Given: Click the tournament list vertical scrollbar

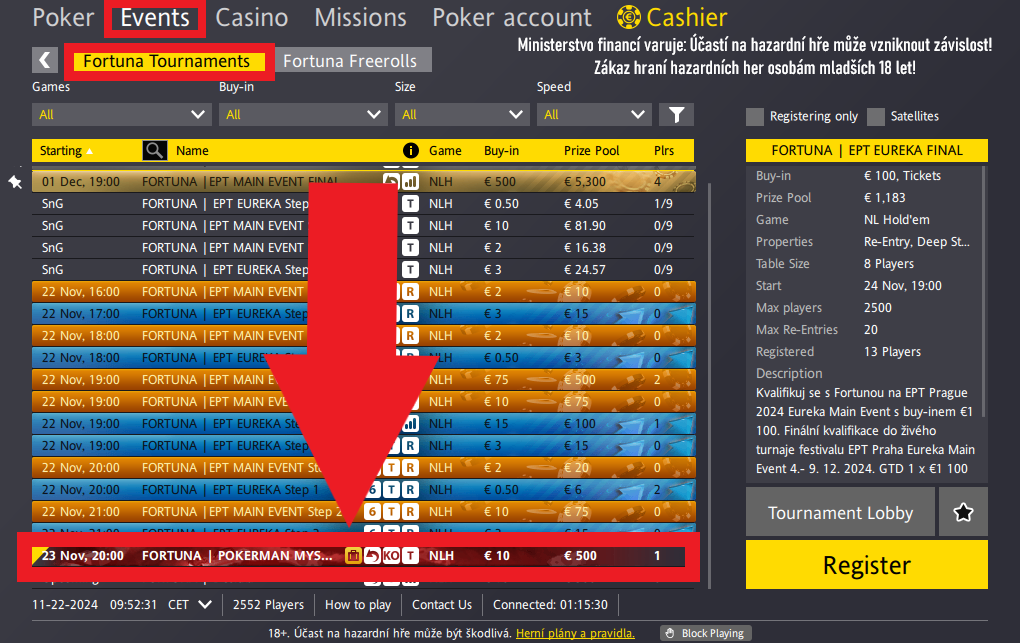Looking at the screenshot, I should pos(708,384).
